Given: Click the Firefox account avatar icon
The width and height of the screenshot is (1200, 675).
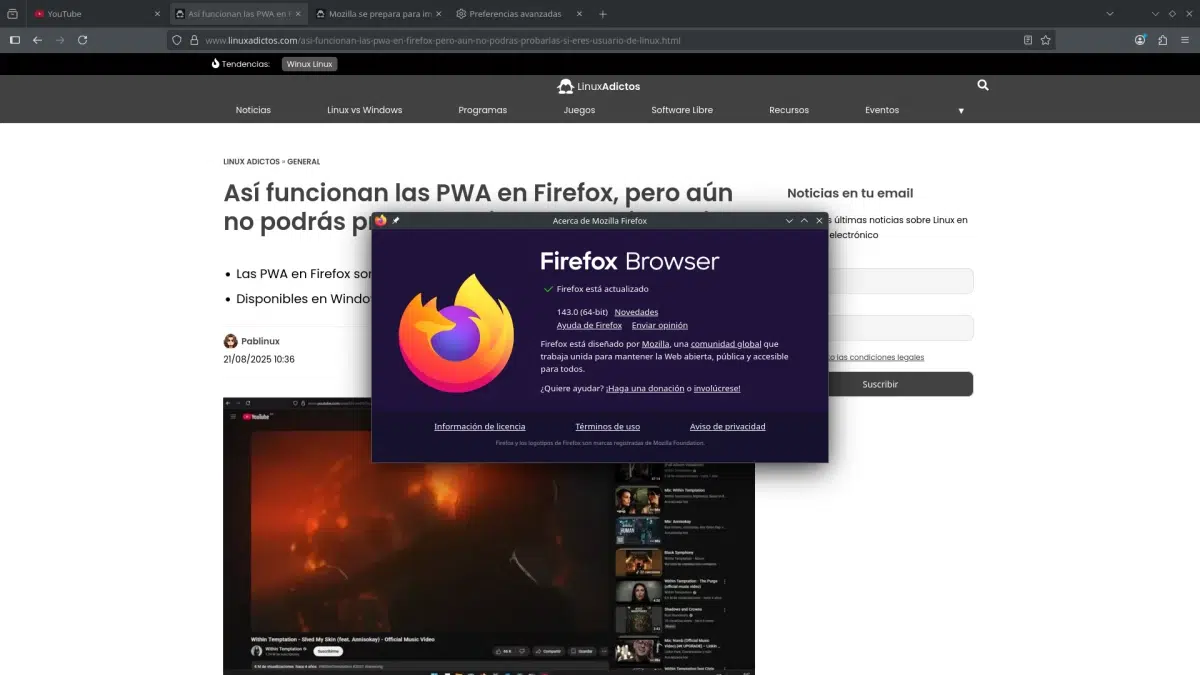Looking at the screenshot, I should tap(1140, 40).
